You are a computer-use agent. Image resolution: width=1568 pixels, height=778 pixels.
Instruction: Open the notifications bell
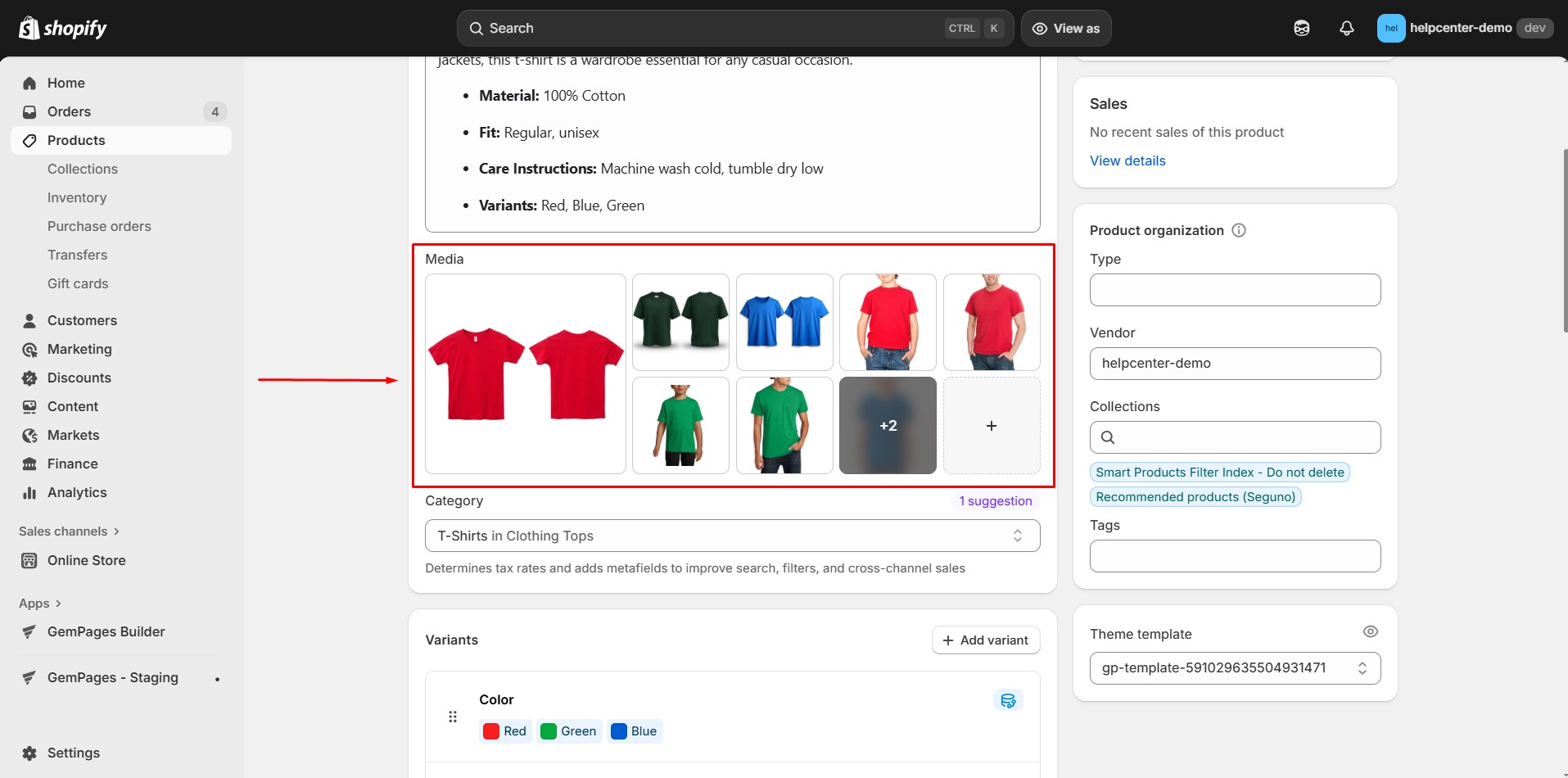tap(1346, 29)
